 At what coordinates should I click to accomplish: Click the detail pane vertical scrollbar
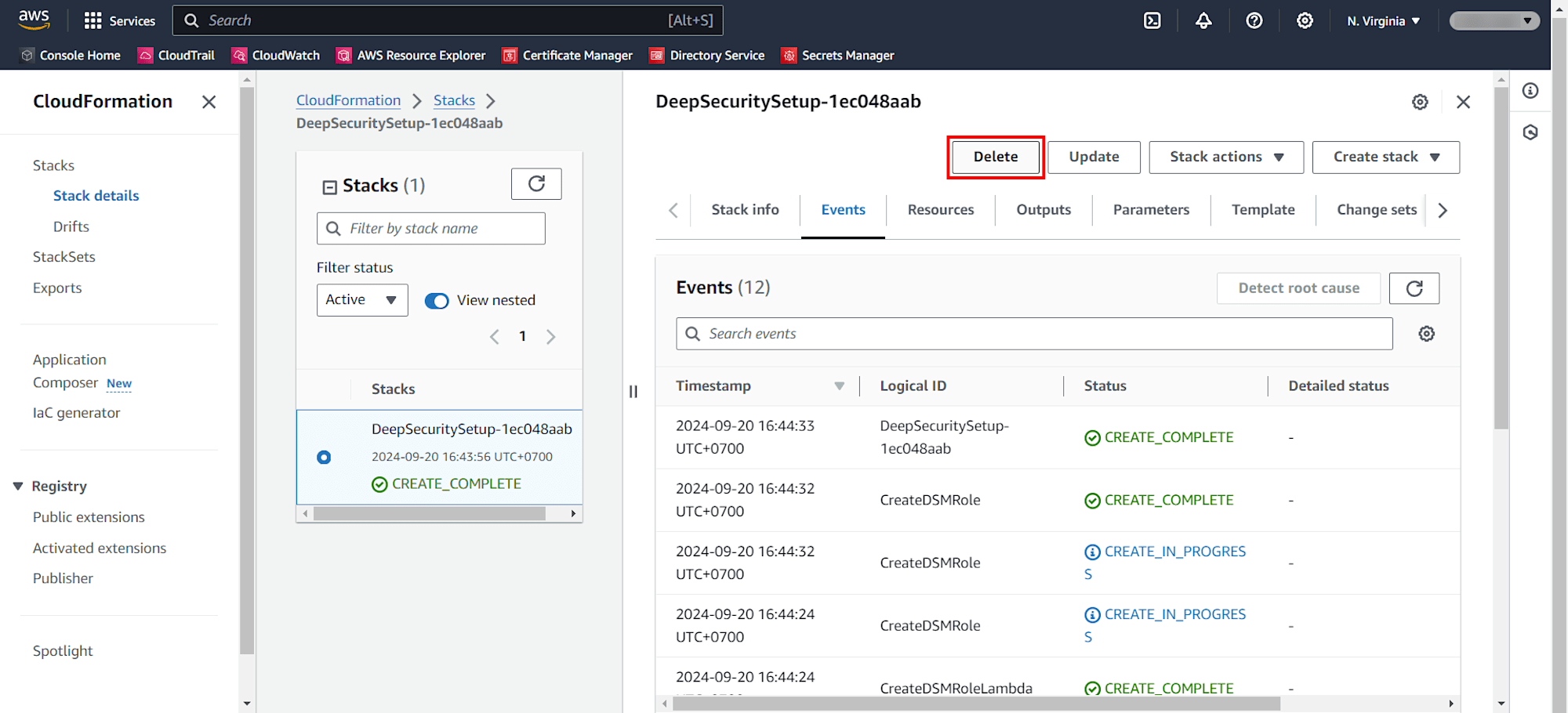point(1501,259)
